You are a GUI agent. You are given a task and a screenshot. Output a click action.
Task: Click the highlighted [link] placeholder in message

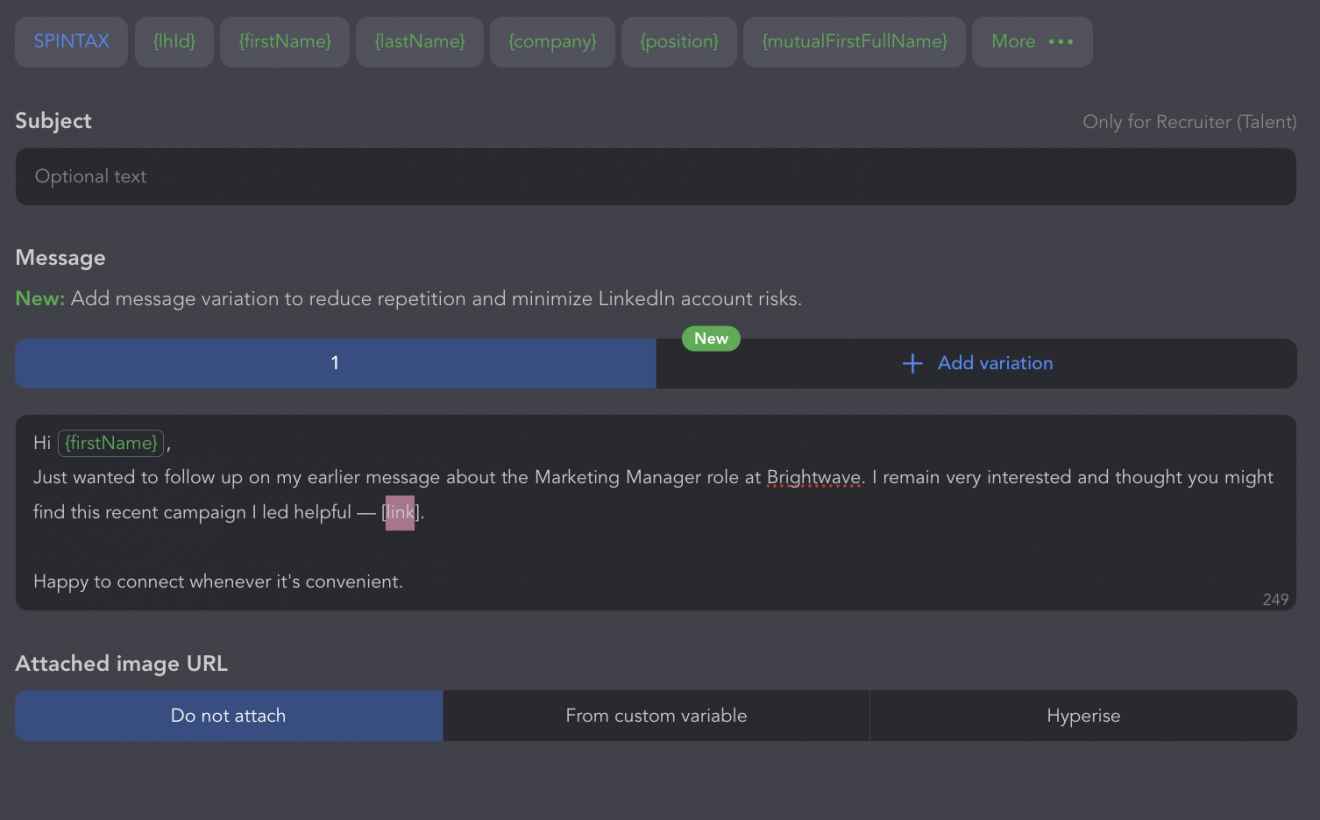coord(400,513)
